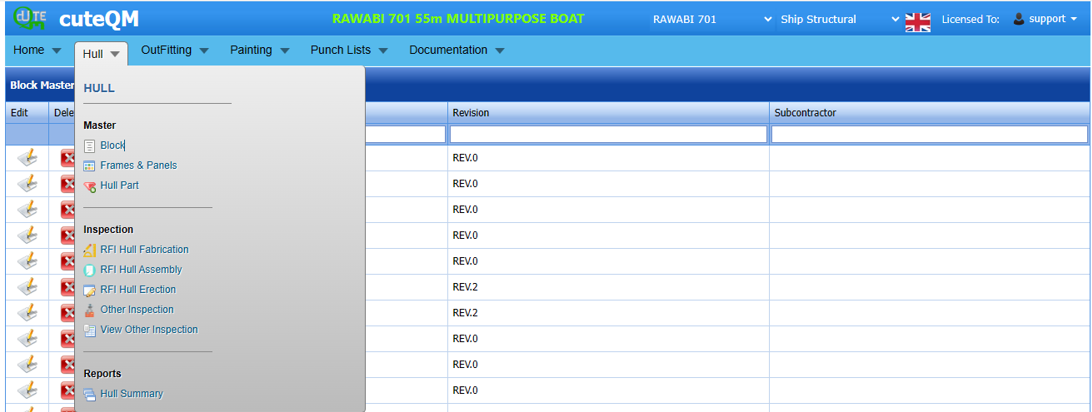The image size is (1092, 412).
Task: Expand the Painting menu
Action: (x=259, y=50)
